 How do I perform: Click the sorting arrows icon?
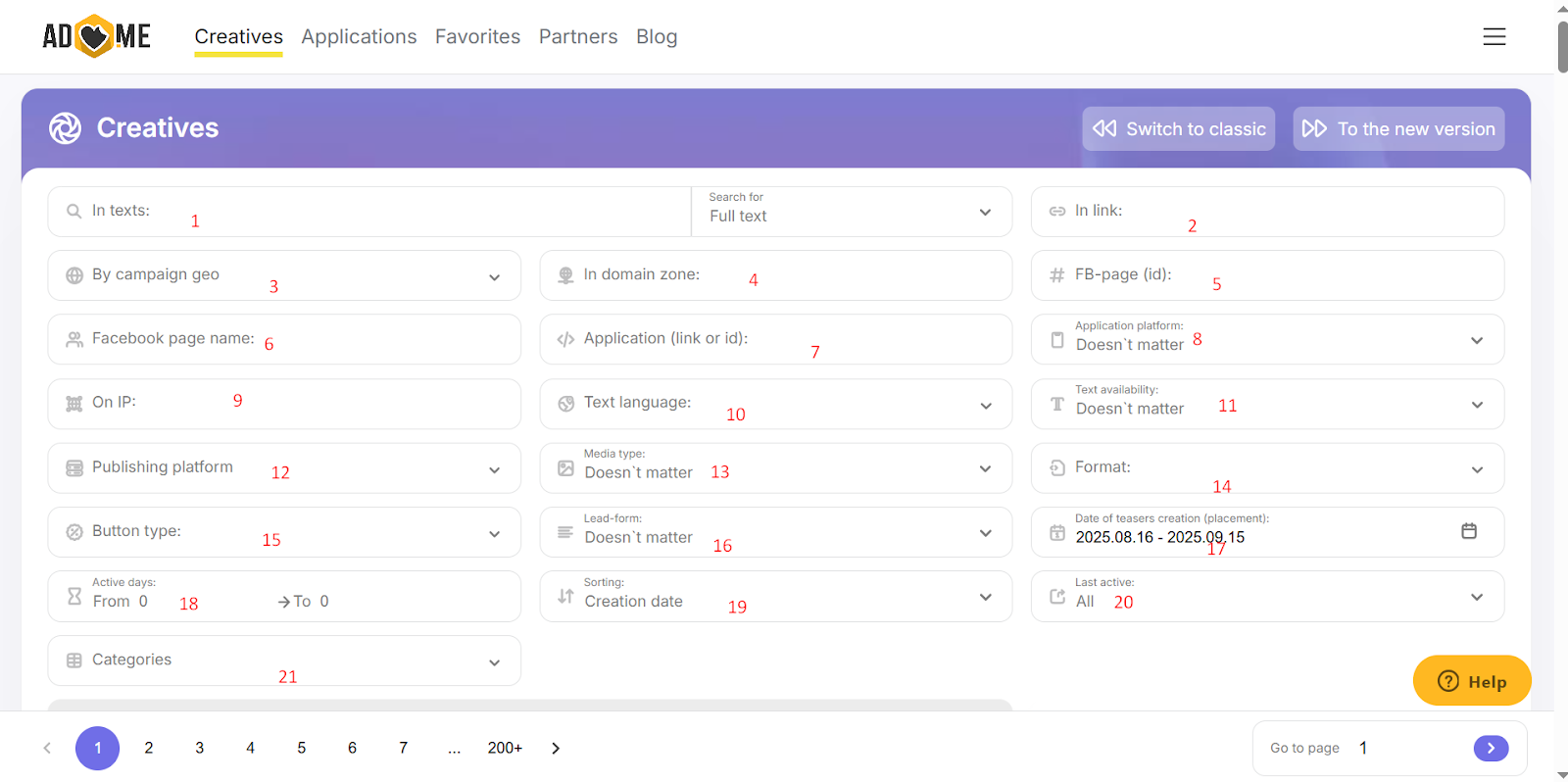coord(565,596)
